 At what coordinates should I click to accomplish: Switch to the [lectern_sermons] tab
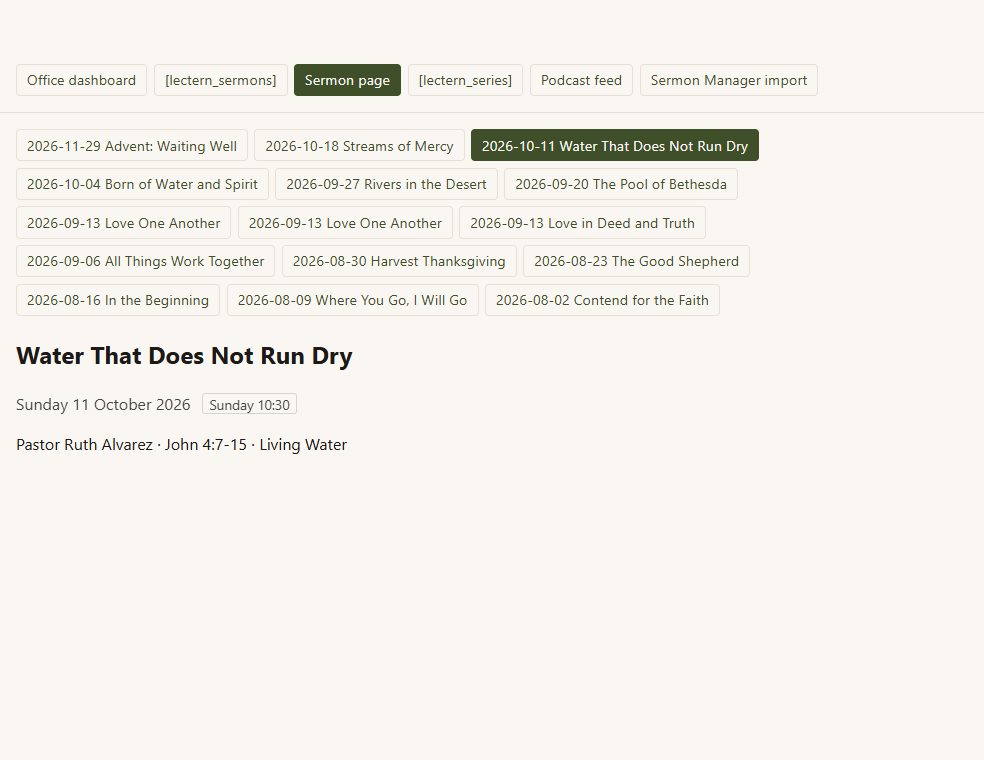tap(221, 80)
